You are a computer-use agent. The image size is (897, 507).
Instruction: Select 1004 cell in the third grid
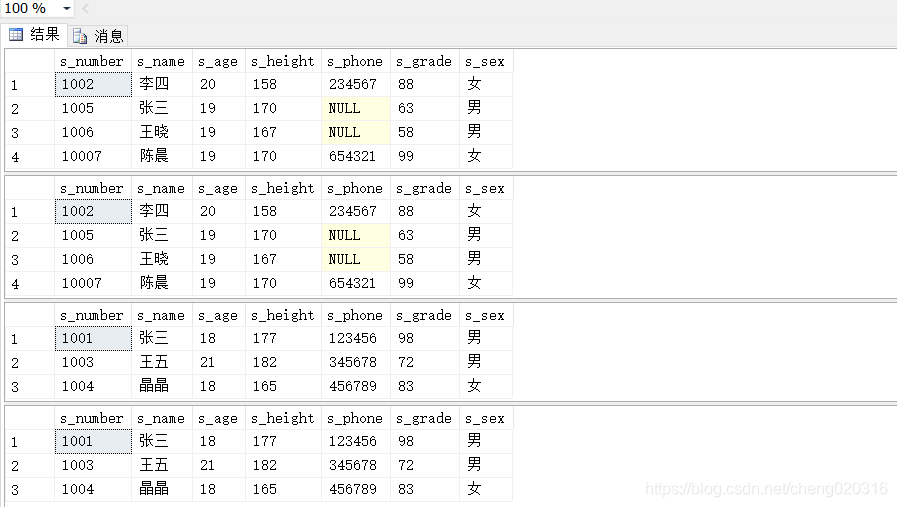click(x=93, y=387)
